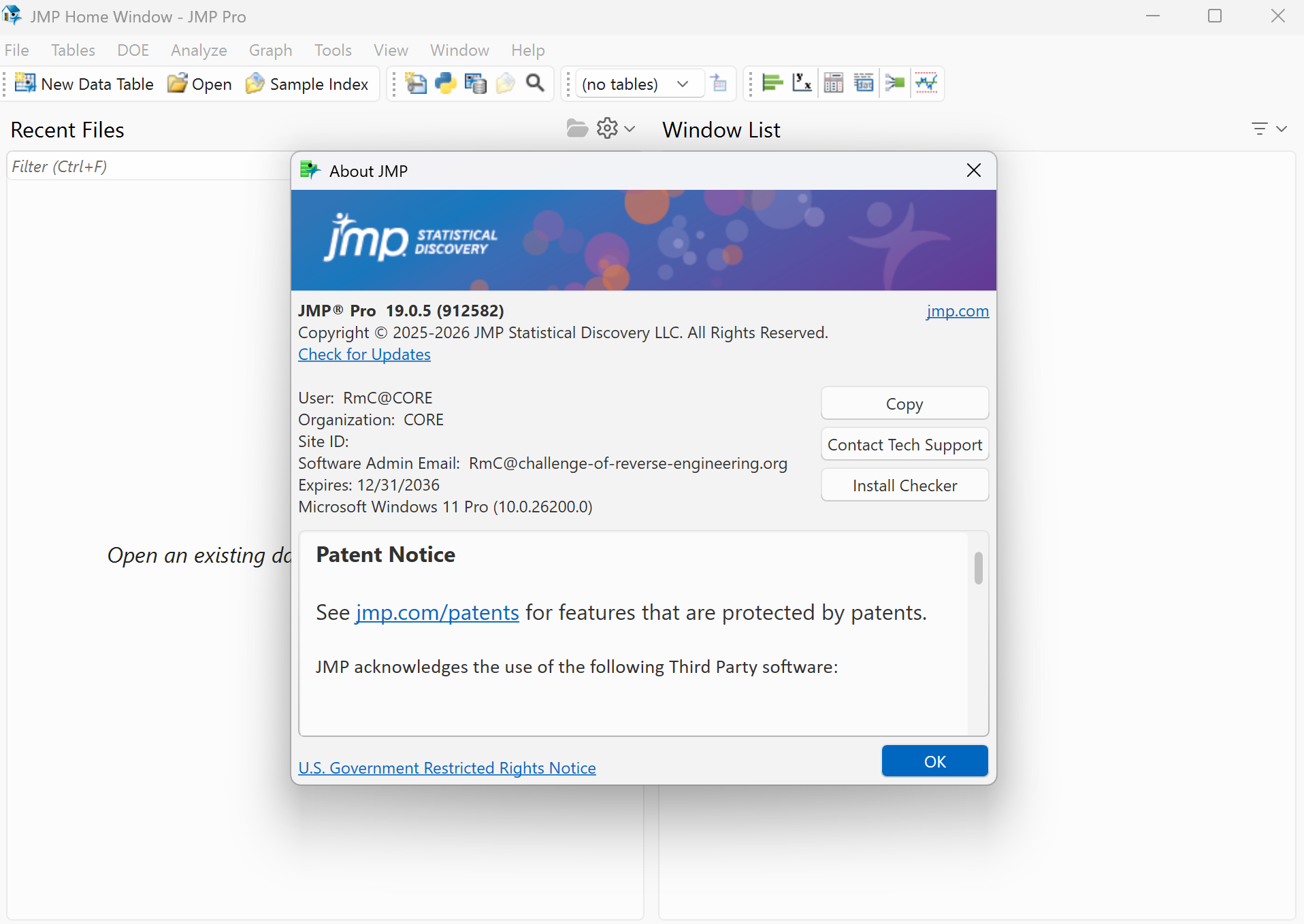Launch Distribution from the green bars icon
The width and height of the screenshot is (1304, 924).
click(x=772, y=83)
